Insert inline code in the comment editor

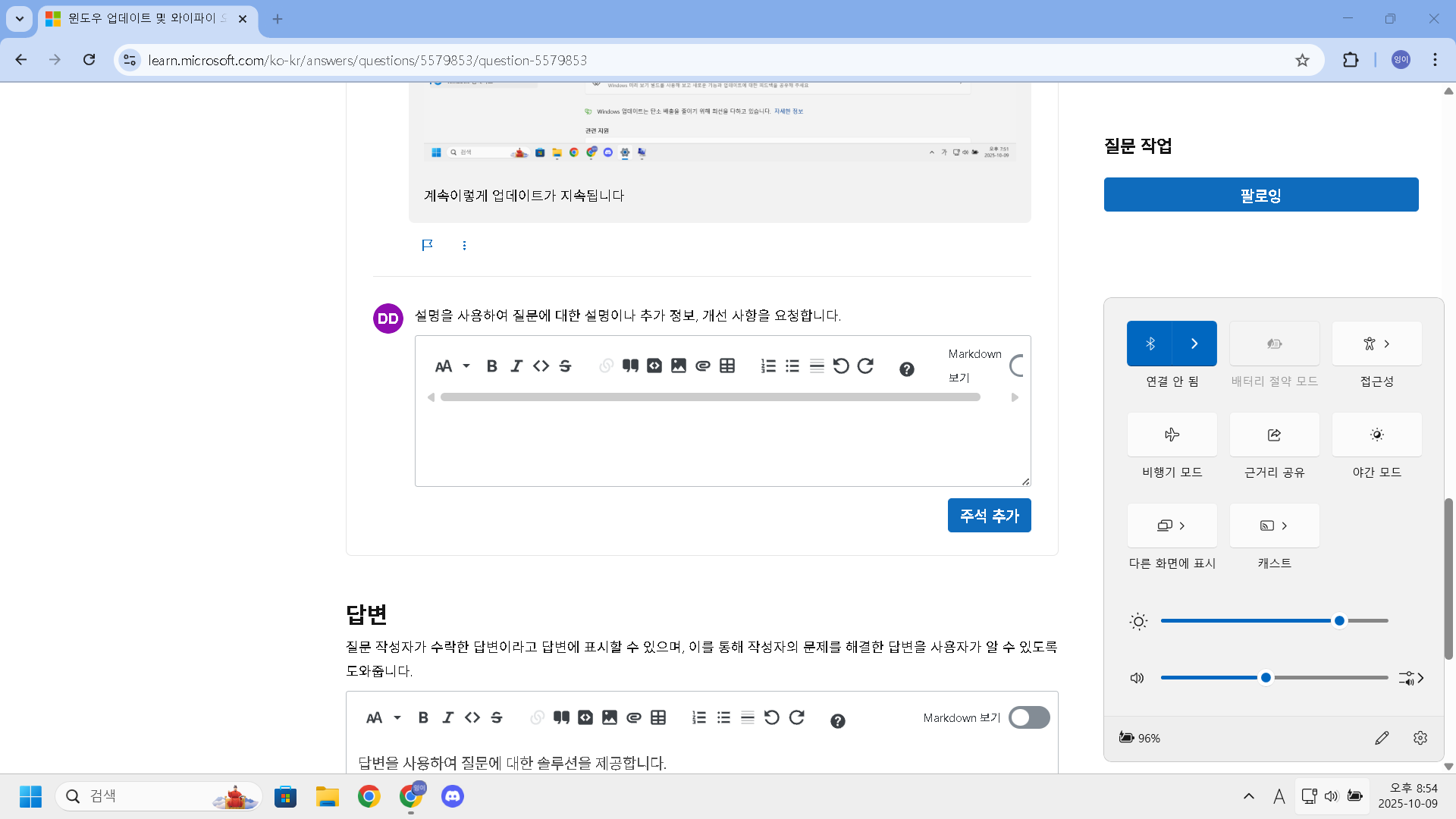click(541, 366)
